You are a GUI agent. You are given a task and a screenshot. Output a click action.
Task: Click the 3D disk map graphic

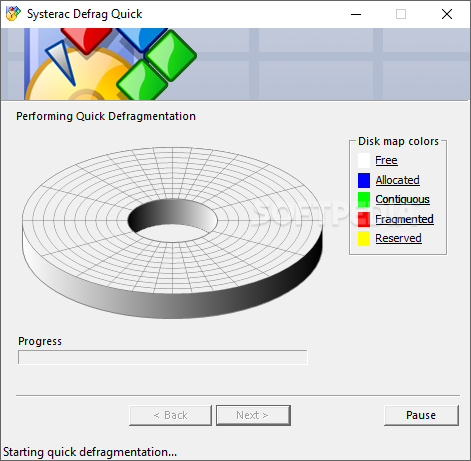point(172,232)
